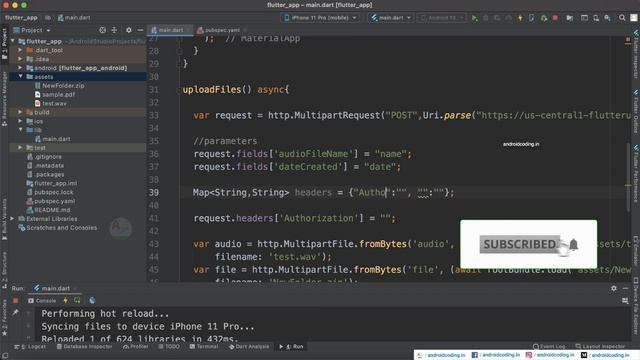Expand the test folder
The height and width of the screenshot is (360, 640).
20,147
